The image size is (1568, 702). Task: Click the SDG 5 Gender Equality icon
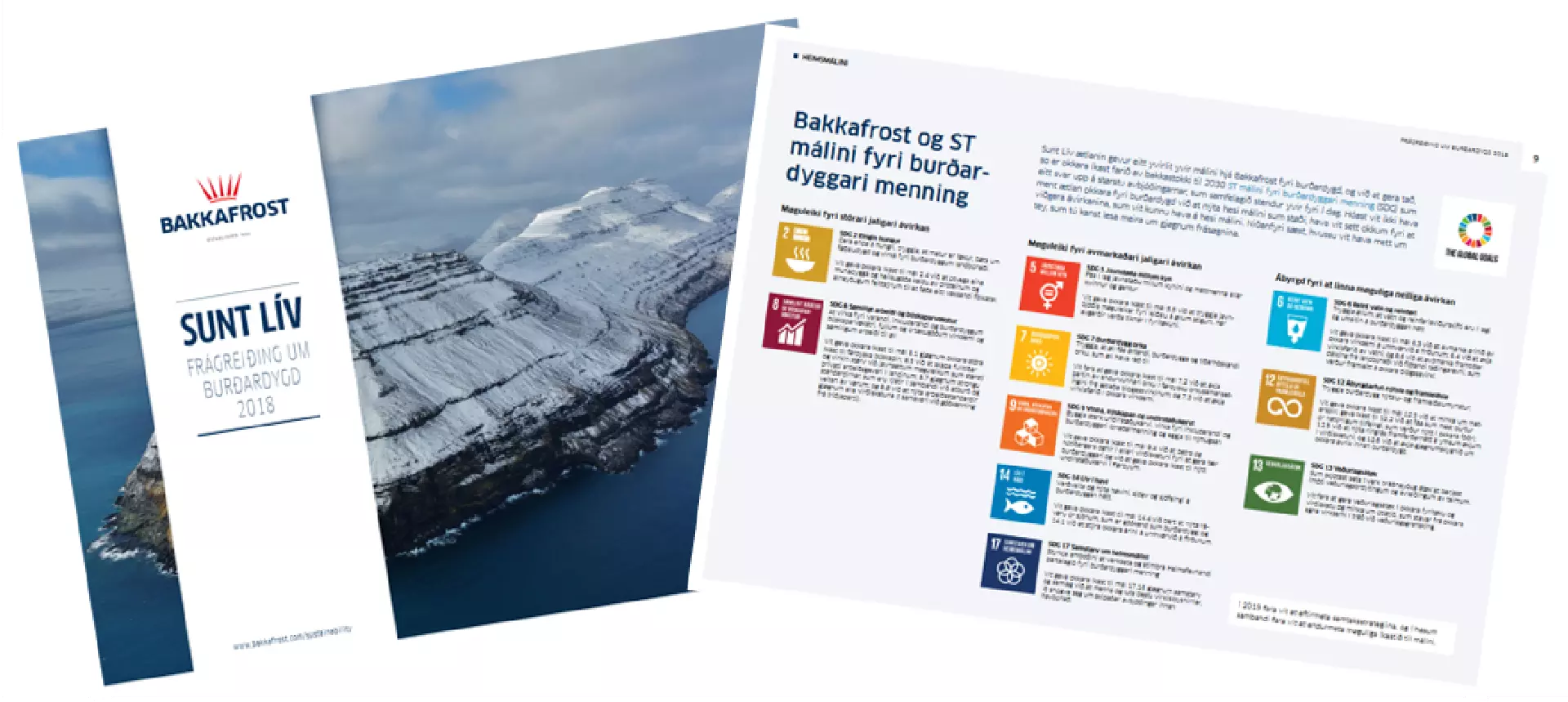click(x=1049, y=286)
